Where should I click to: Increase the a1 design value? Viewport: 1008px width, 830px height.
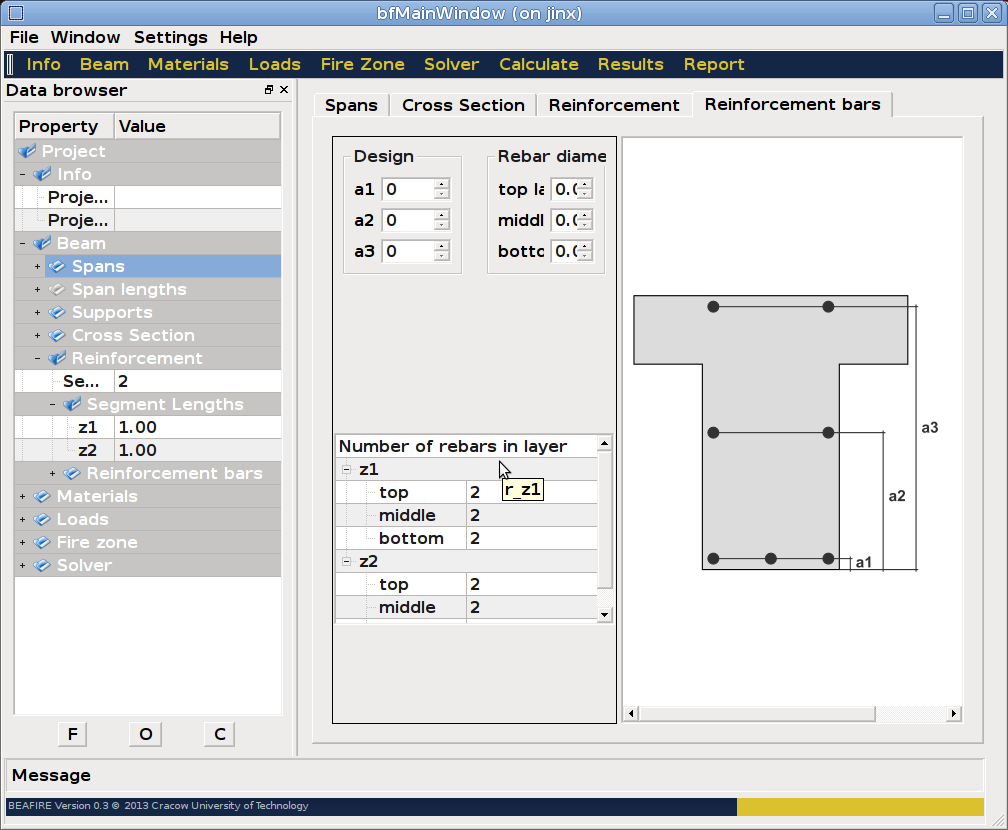pos(441,184)
